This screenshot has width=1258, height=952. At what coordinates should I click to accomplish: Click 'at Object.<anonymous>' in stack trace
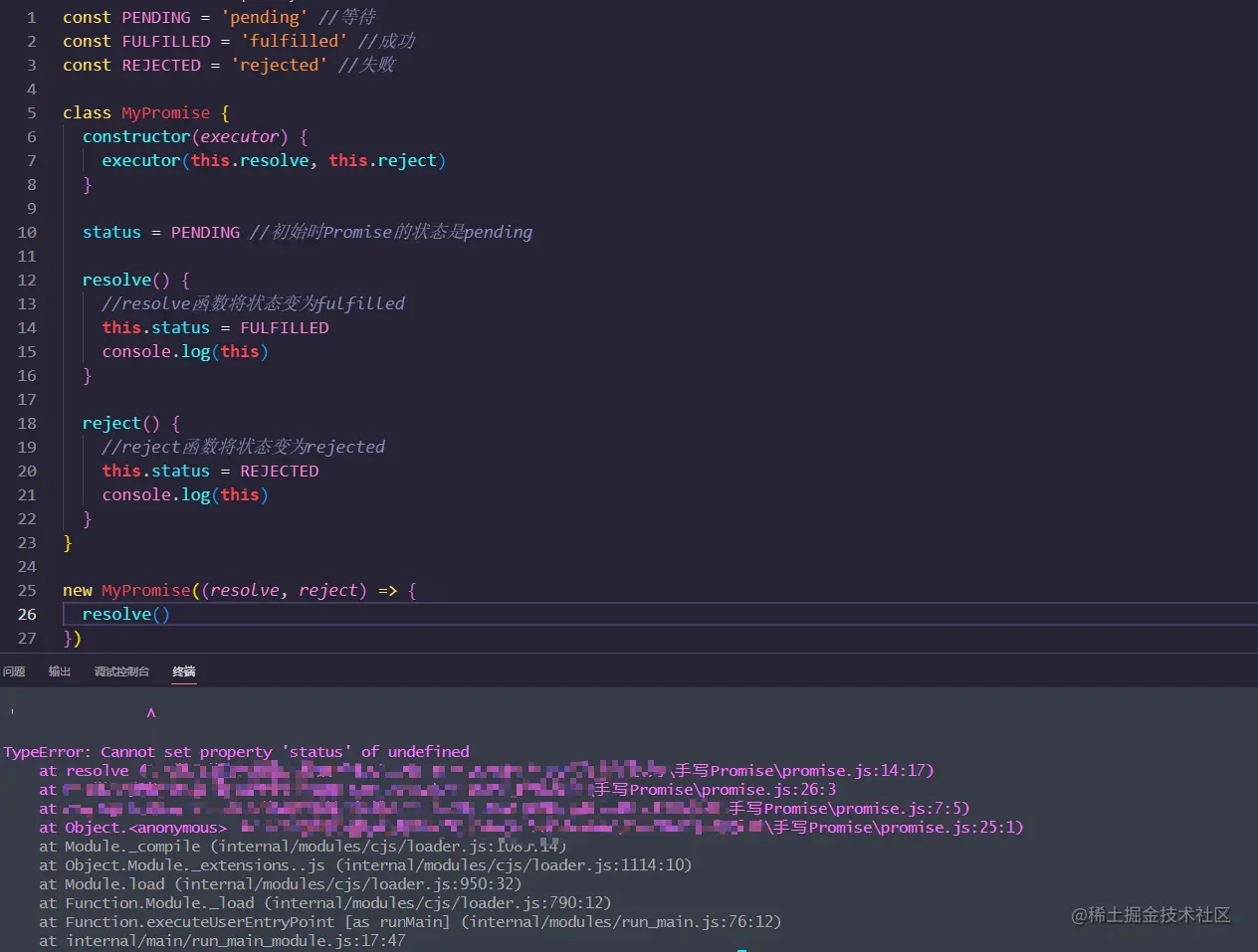click(132, 827)
